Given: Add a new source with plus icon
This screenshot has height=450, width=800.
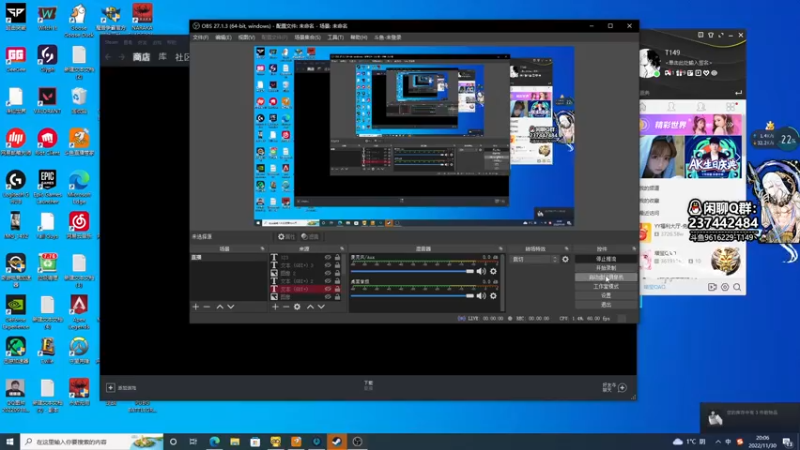Looking at the screenshot, I should point(275,307).
